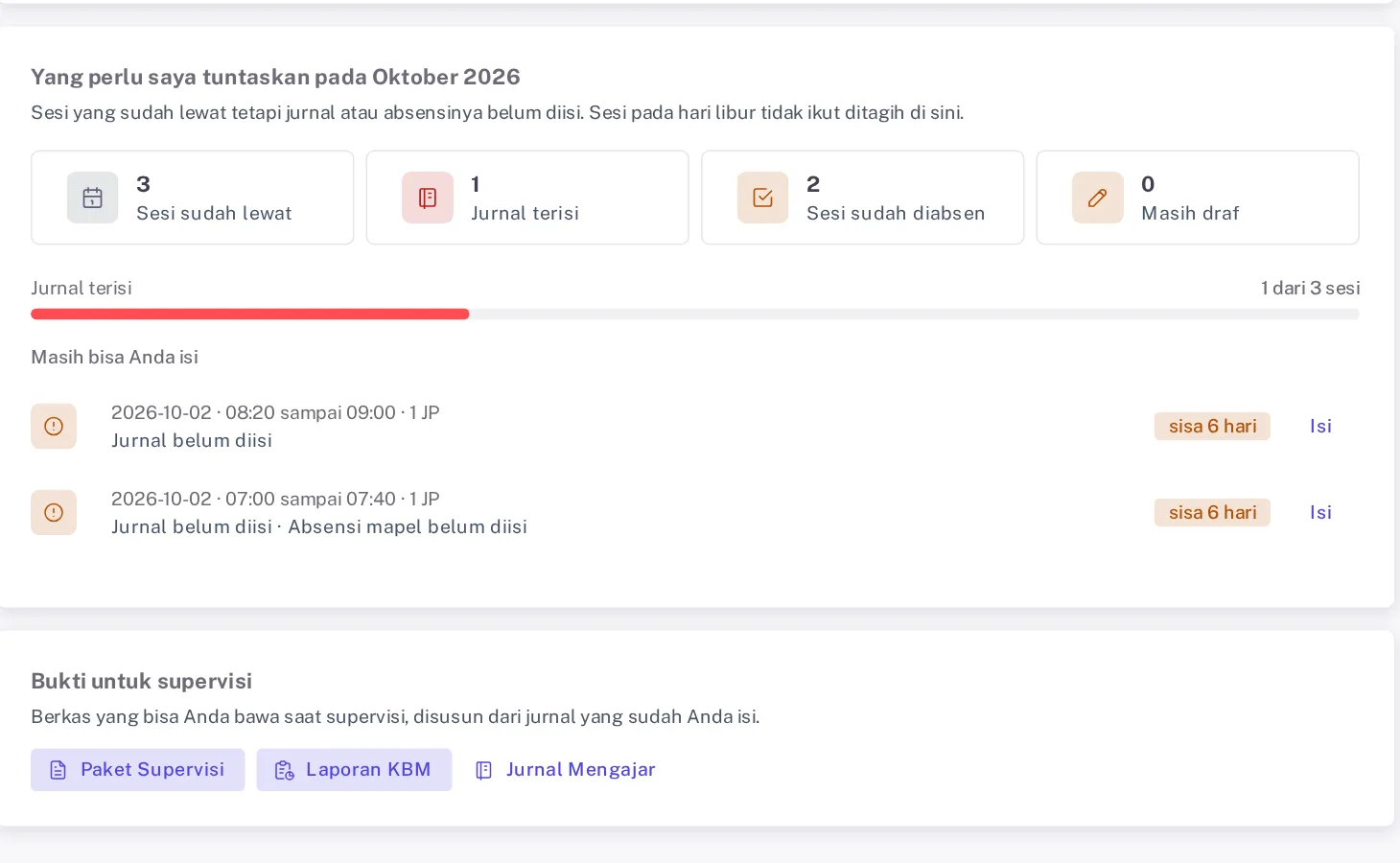Viewport: 1400px width, 863px height.
Task: Click the clipboard icon on Laporan KBM
Action: click(284, 770)
